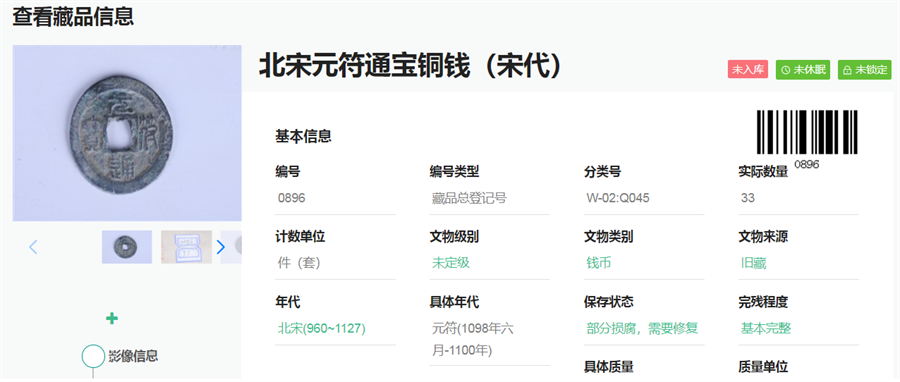900x382 pixels.
Task: Click the 完残程度 field label
Action: [763, 302]
